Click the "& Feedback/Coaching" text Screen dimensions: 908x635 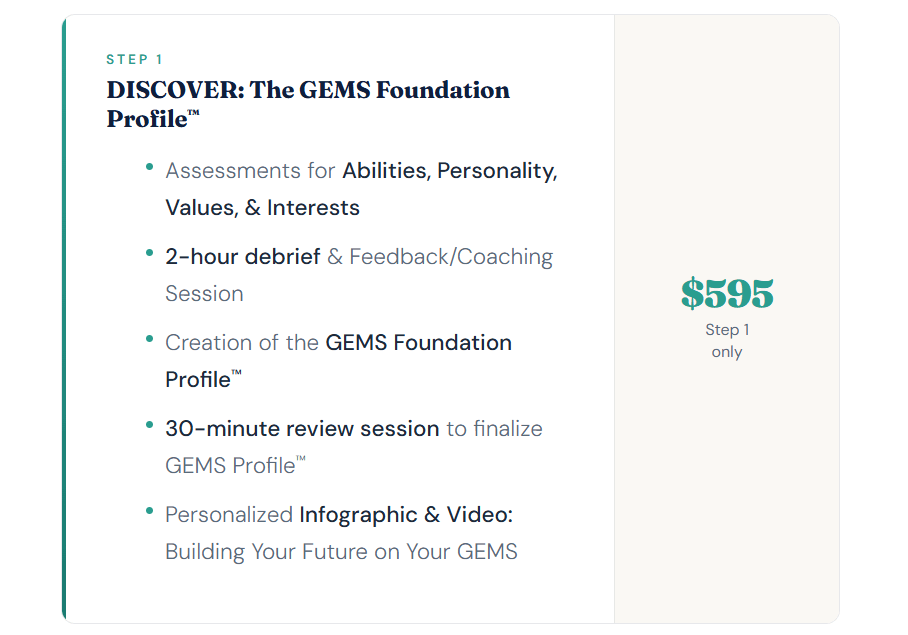pyautogui.click(x=440, y=257)
